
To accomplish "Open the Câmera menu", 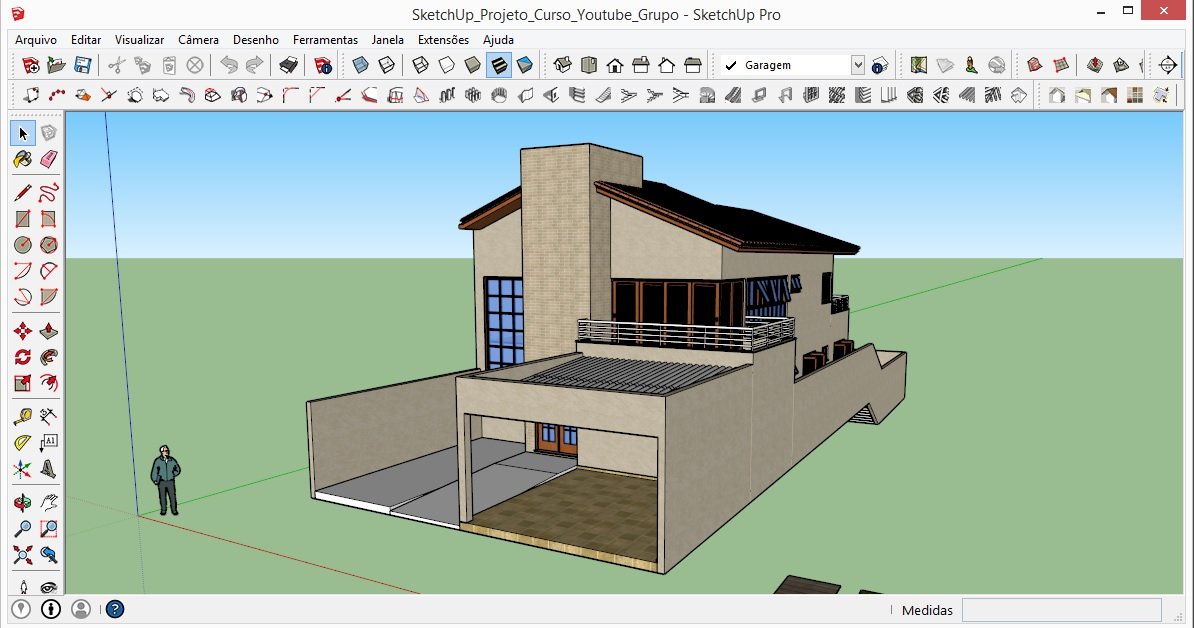I will tap(199, 40).
